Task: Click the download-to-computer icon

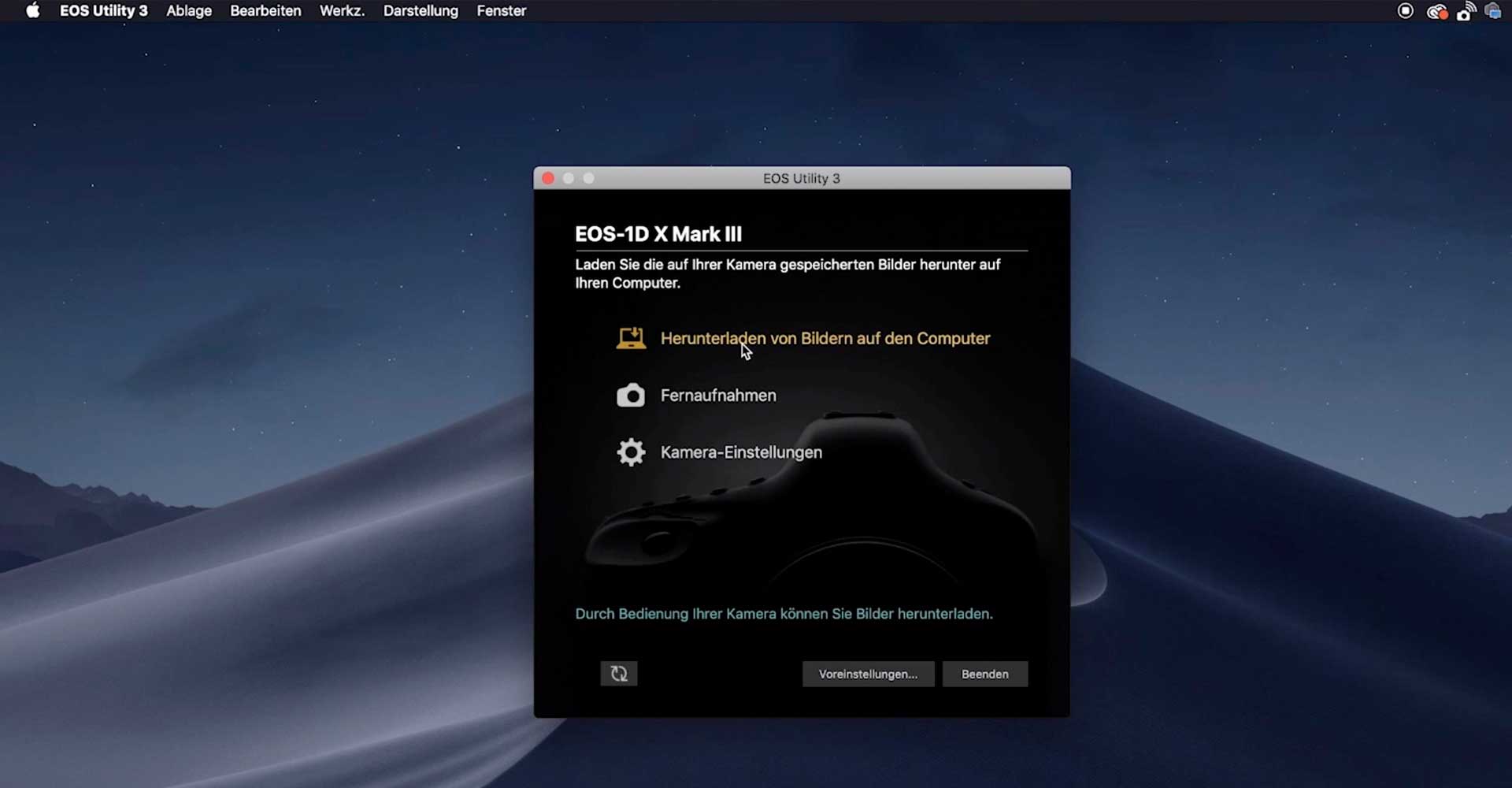Action: coord(631,338)
